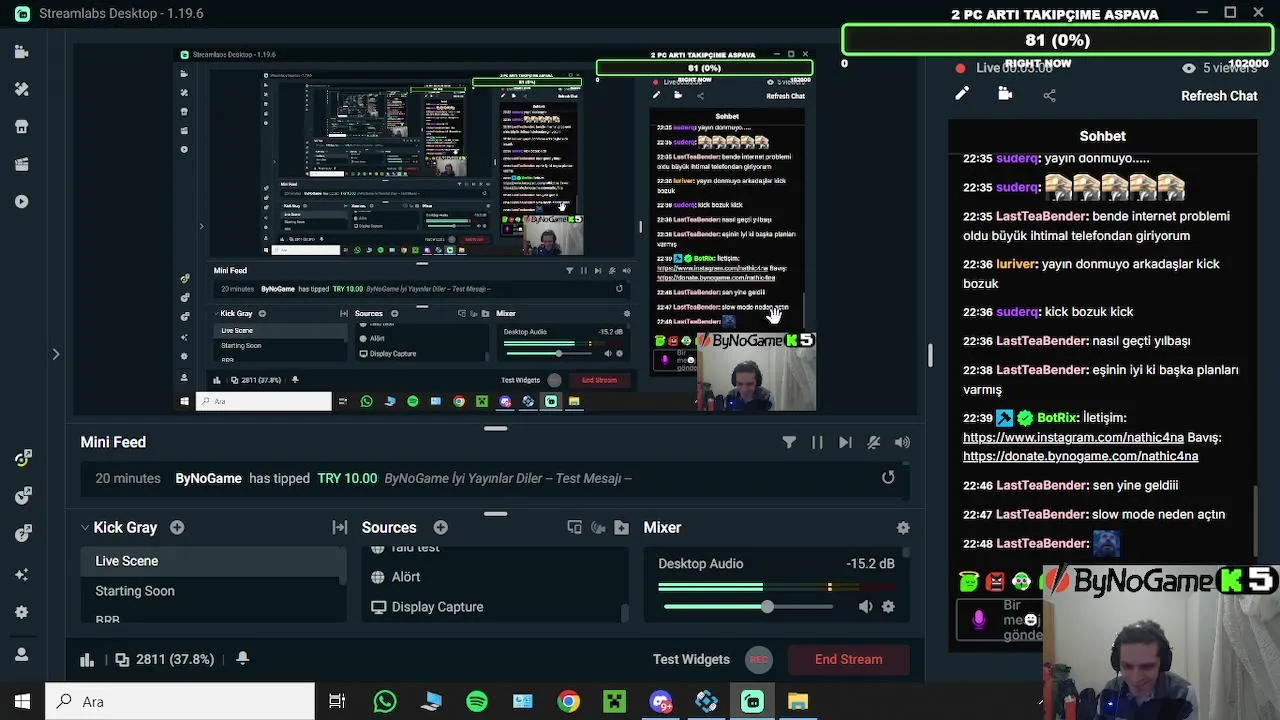Viewport: 1280px width, 720px height.
Task: Open the Themes icon in the left sidebar
Action: point(22,89)
